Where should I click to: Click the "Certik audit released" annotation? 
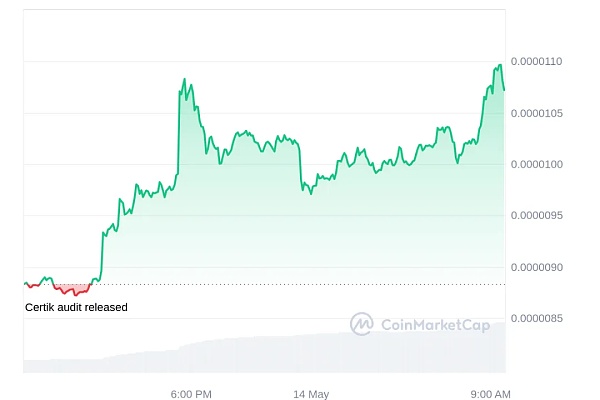tap(76, 307)
